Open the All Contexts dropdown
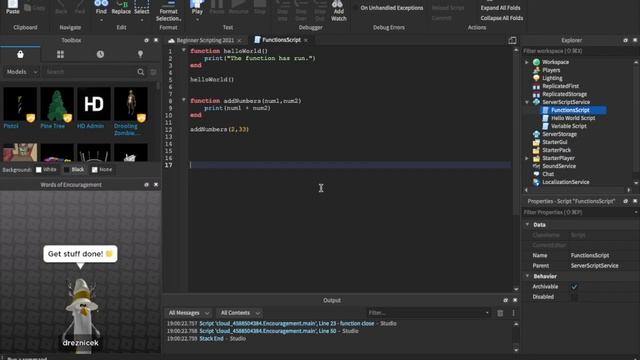 pyautogui.click(x=240, y=313)
